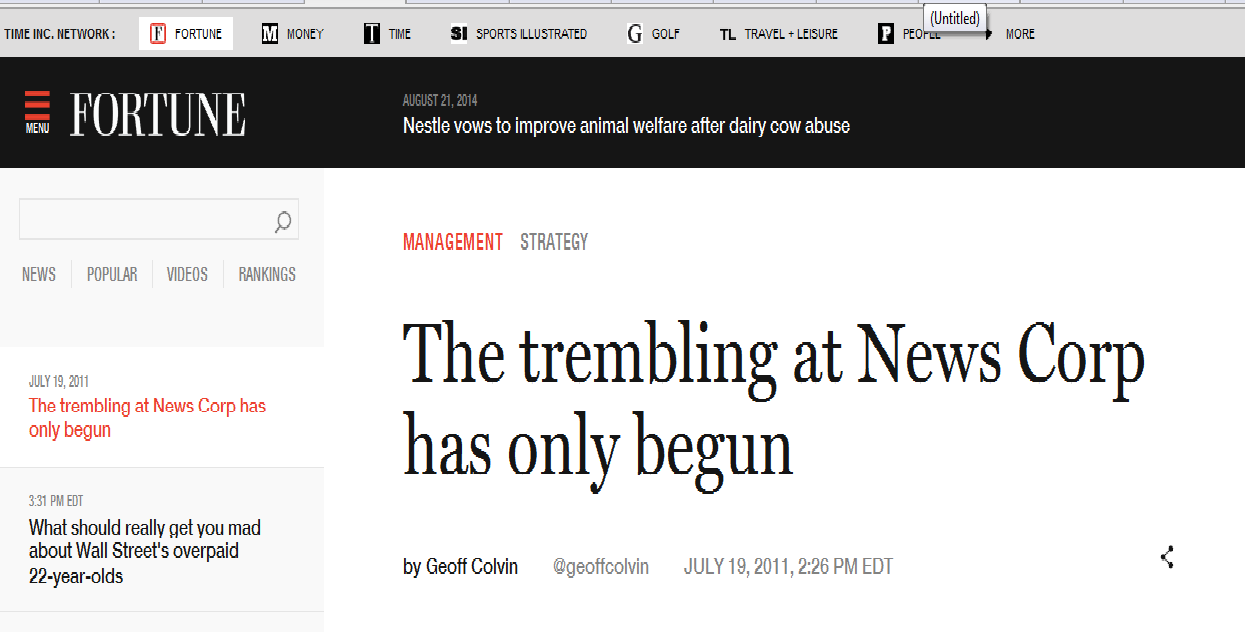The height and width of the screenshot is (632, 1245).
Task: Click the MANAGEMENT category label
Action: pyautogui.click(x=453, y=241)
